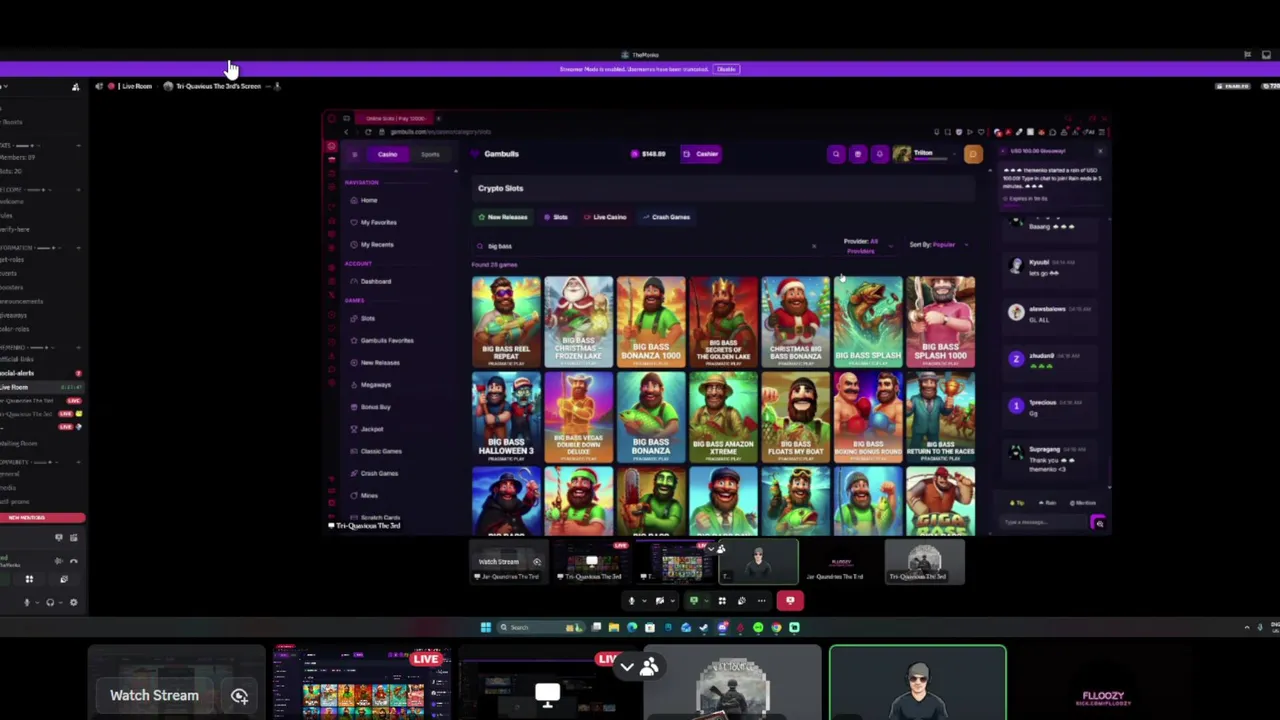Switch to Sports tab on Gambulls
The image size is (1280, 720).
pos(430,154)
